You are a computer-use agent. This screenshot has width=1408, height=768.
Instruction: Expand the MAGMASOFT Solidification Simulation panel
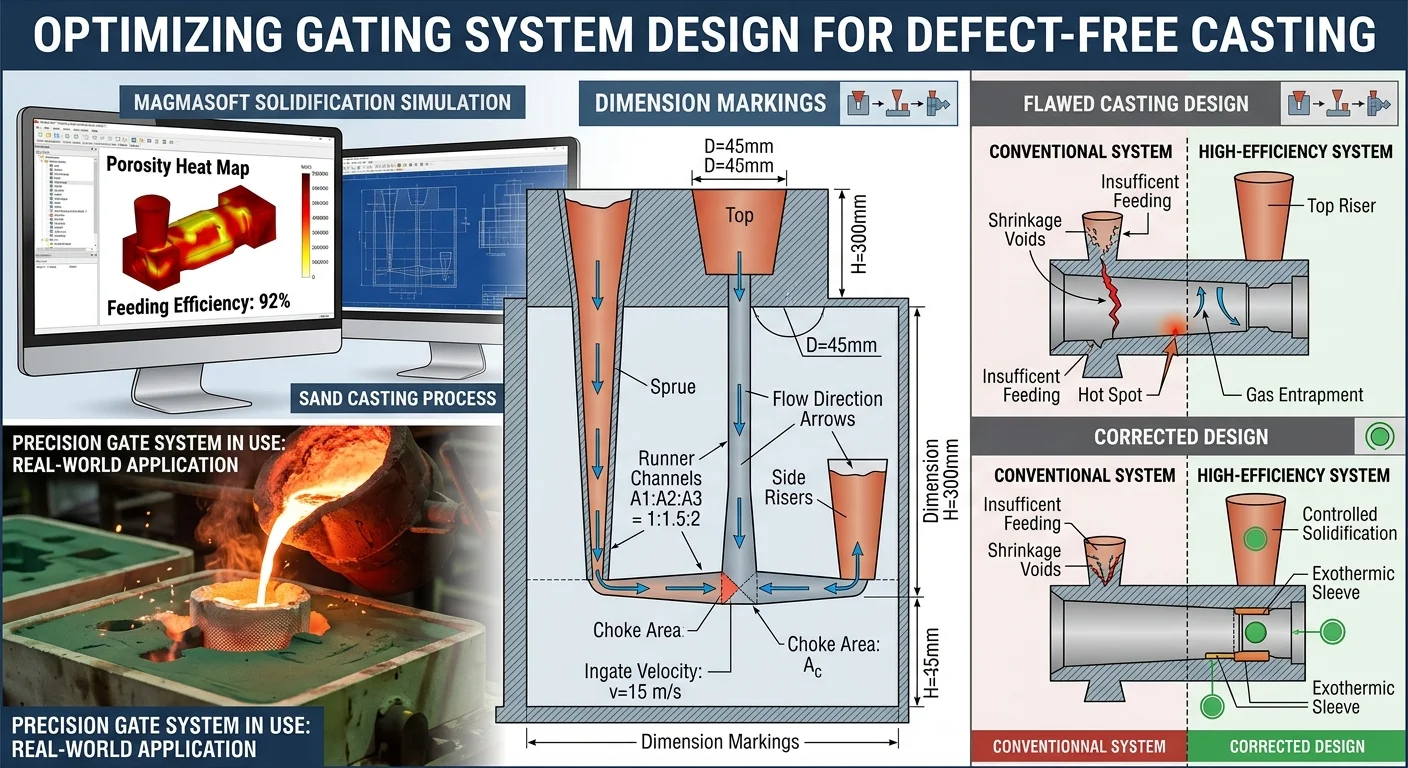click(320, 102)
